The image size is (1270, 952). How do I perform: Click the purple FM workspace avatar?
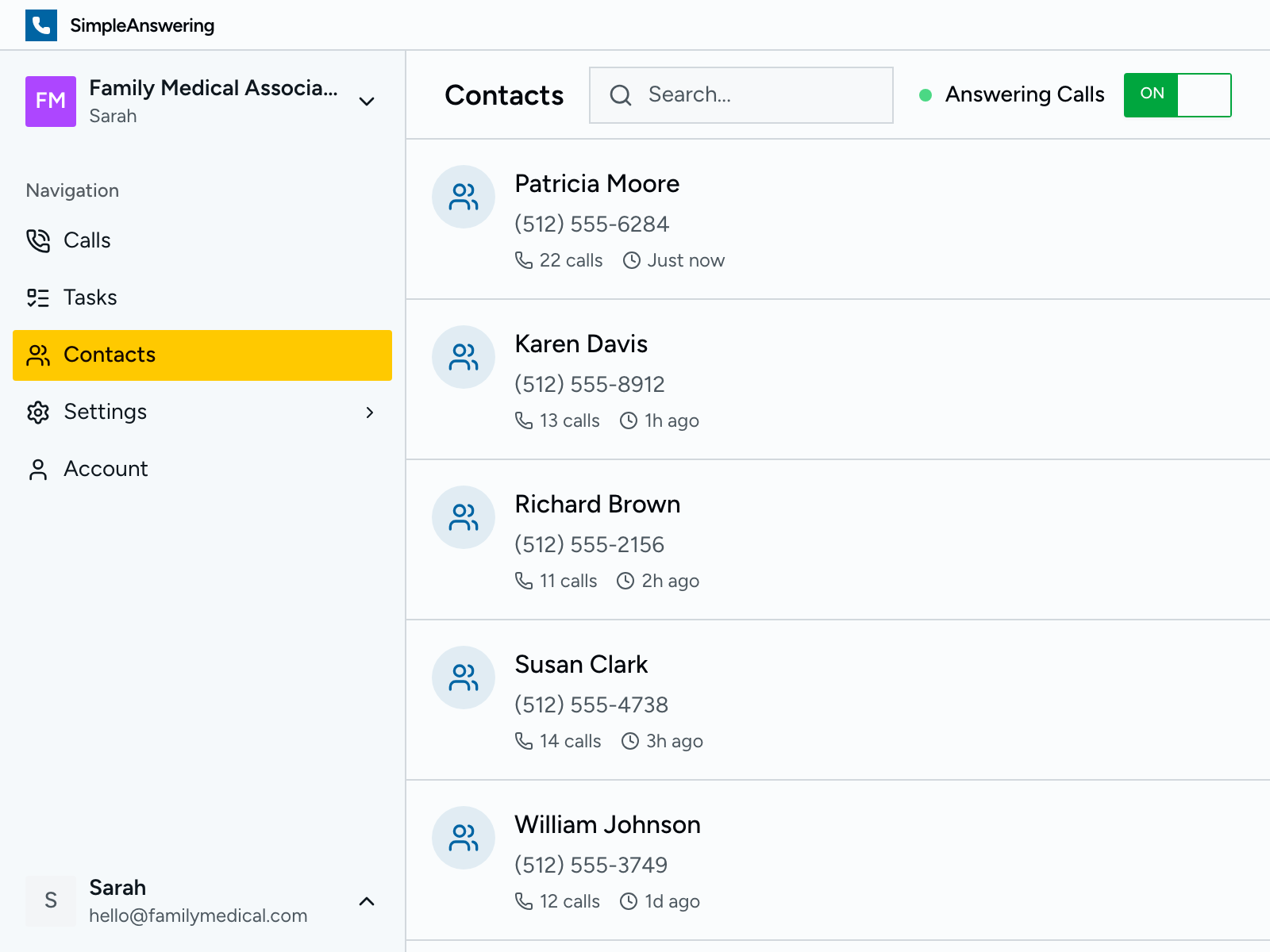(51, 102)
